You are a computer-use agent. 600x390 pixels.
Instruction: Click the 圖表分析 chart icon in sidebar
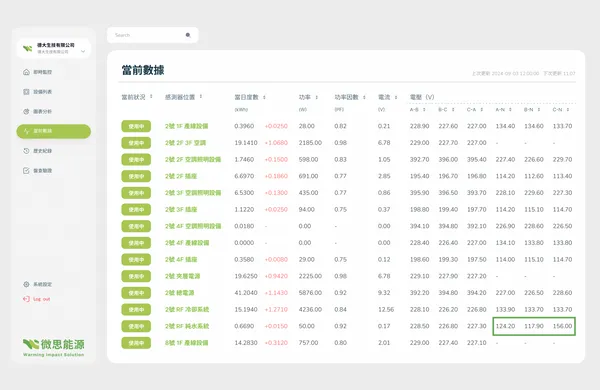pyautogui.click(x=26, y=111)
